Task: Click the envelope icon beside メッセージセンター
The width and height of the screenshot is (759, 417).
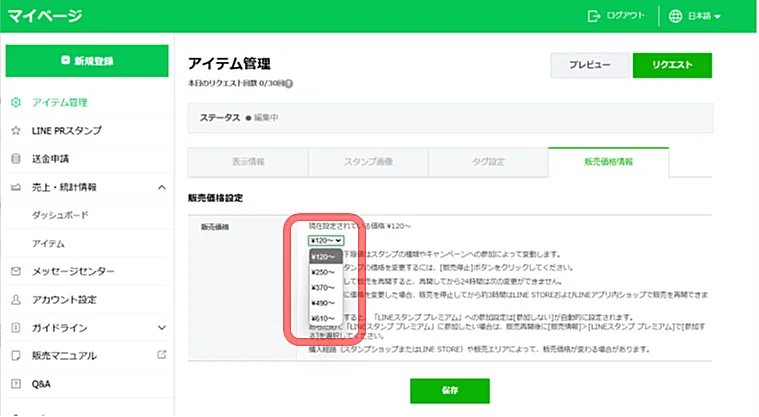Action: click(16, 271)
